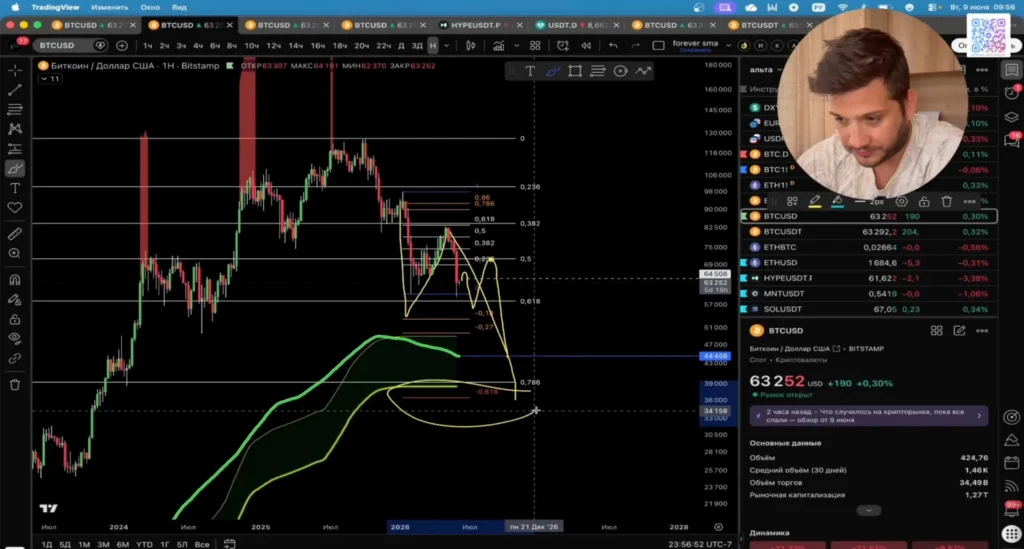Toggle the eye icon next to the BTCUSD symbol field
The width and height of the screenshot is (1024, 549).
100,45
